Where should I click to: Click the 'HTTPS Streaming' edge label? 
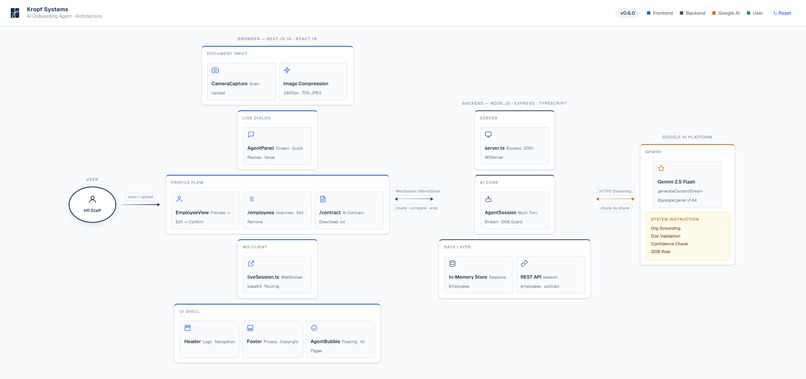[x=615, y=191]
